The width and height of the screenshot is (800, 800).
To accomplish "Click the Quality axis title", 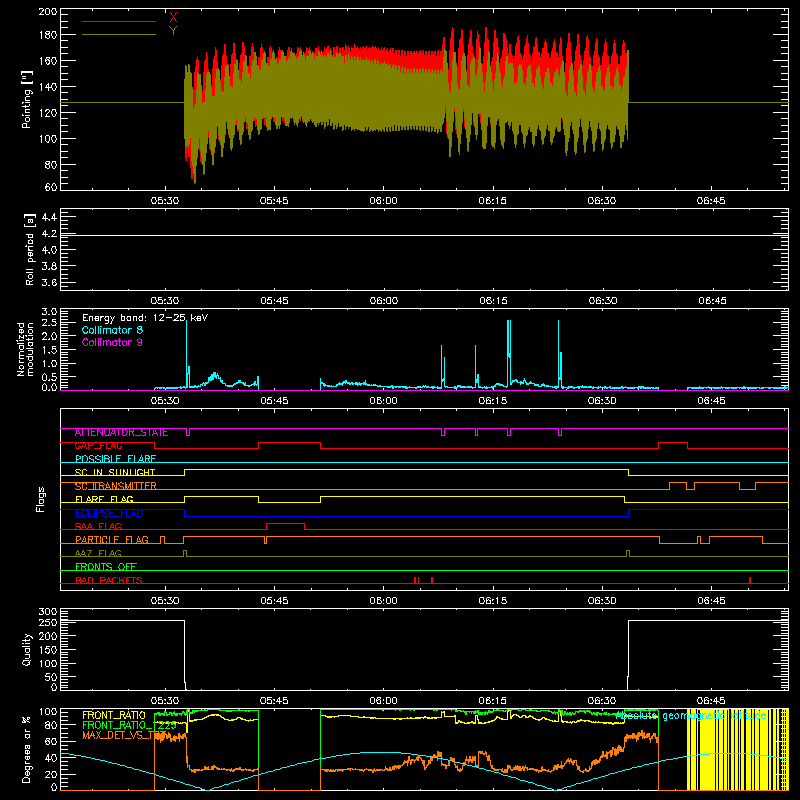I will click(x=27, y=649).
